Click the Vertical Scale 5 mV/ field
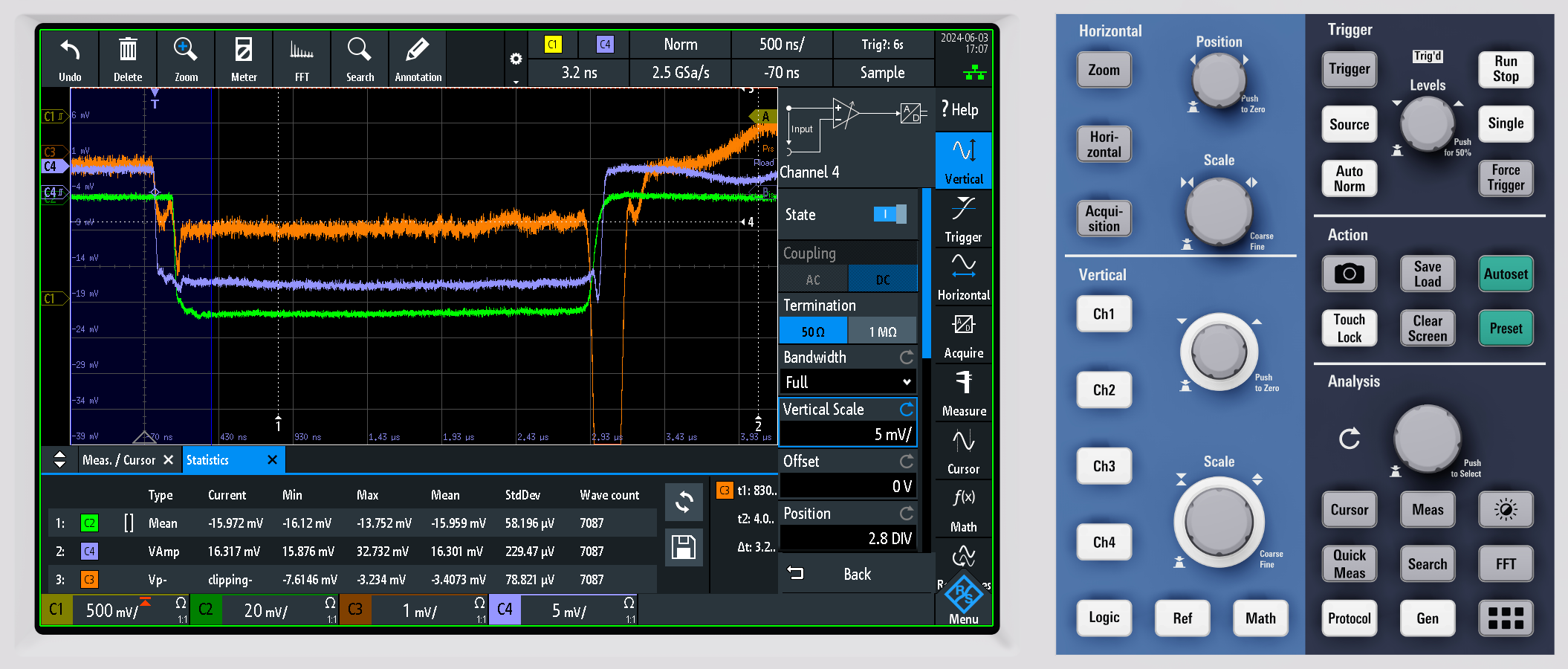Screen dimensions: 1568x669 [x=847, y=434]
